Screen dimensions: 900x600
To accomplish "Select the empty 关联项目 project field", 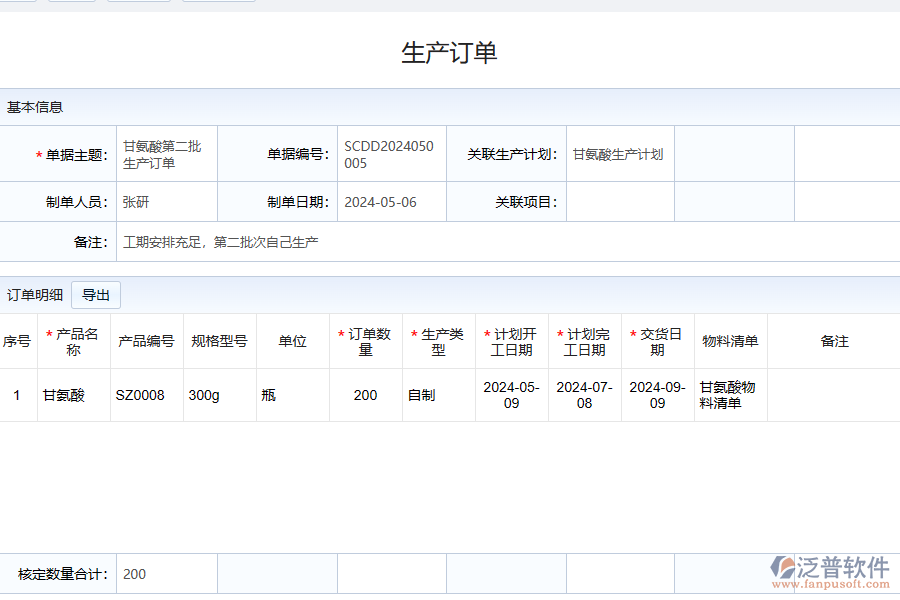I will pyautogui.click(x=620, y=201).
